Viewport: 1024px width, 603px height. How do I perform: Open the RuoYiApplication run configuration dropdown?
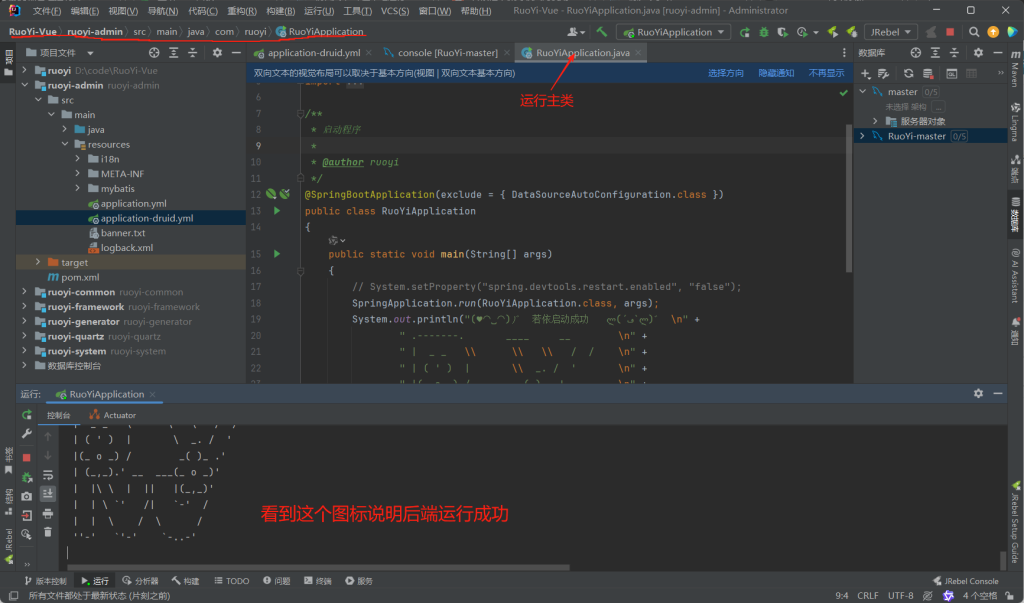tap(675, 32)
